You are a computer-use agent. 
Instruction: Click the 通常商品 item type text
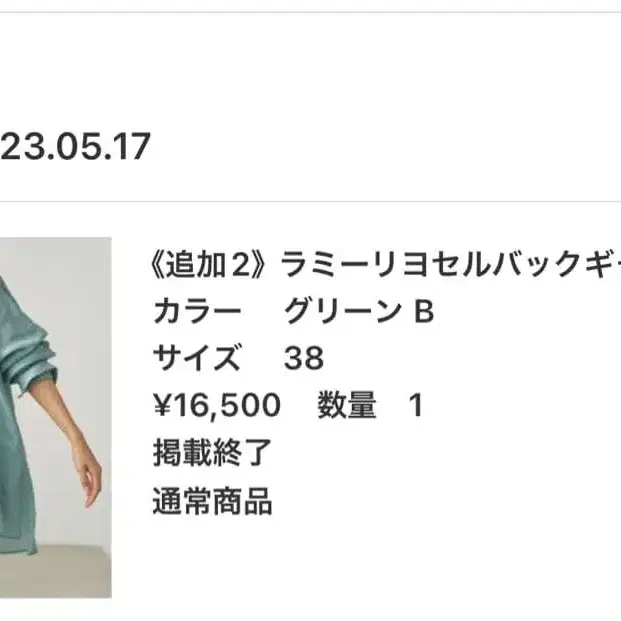[212, 501]
